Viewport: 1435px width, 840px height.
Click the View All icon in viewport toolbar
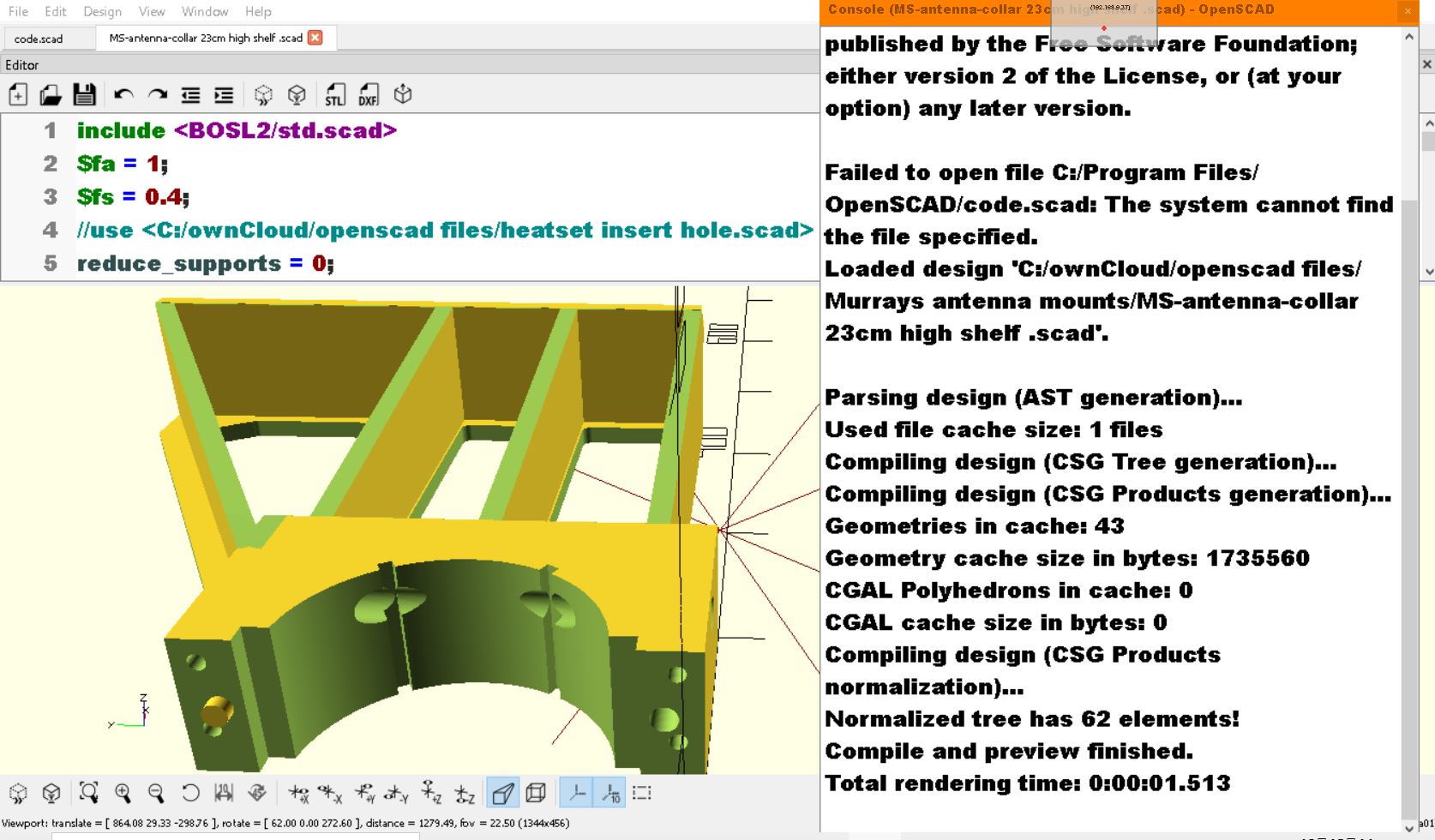(88, 793)
